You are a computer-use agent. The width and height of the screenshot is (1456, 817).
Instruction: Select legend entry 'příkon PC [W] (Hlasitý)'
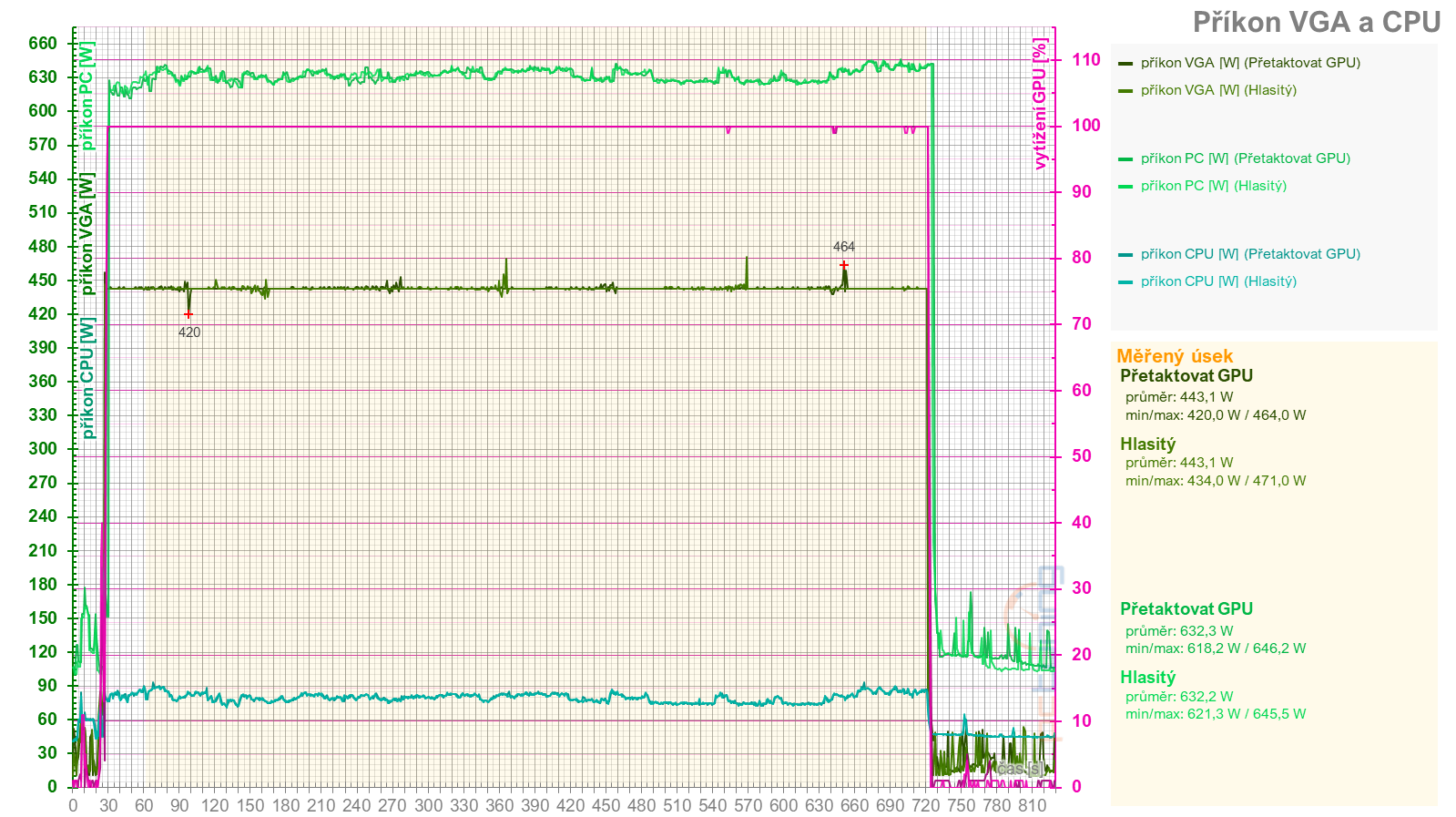tap(1214, 186)
